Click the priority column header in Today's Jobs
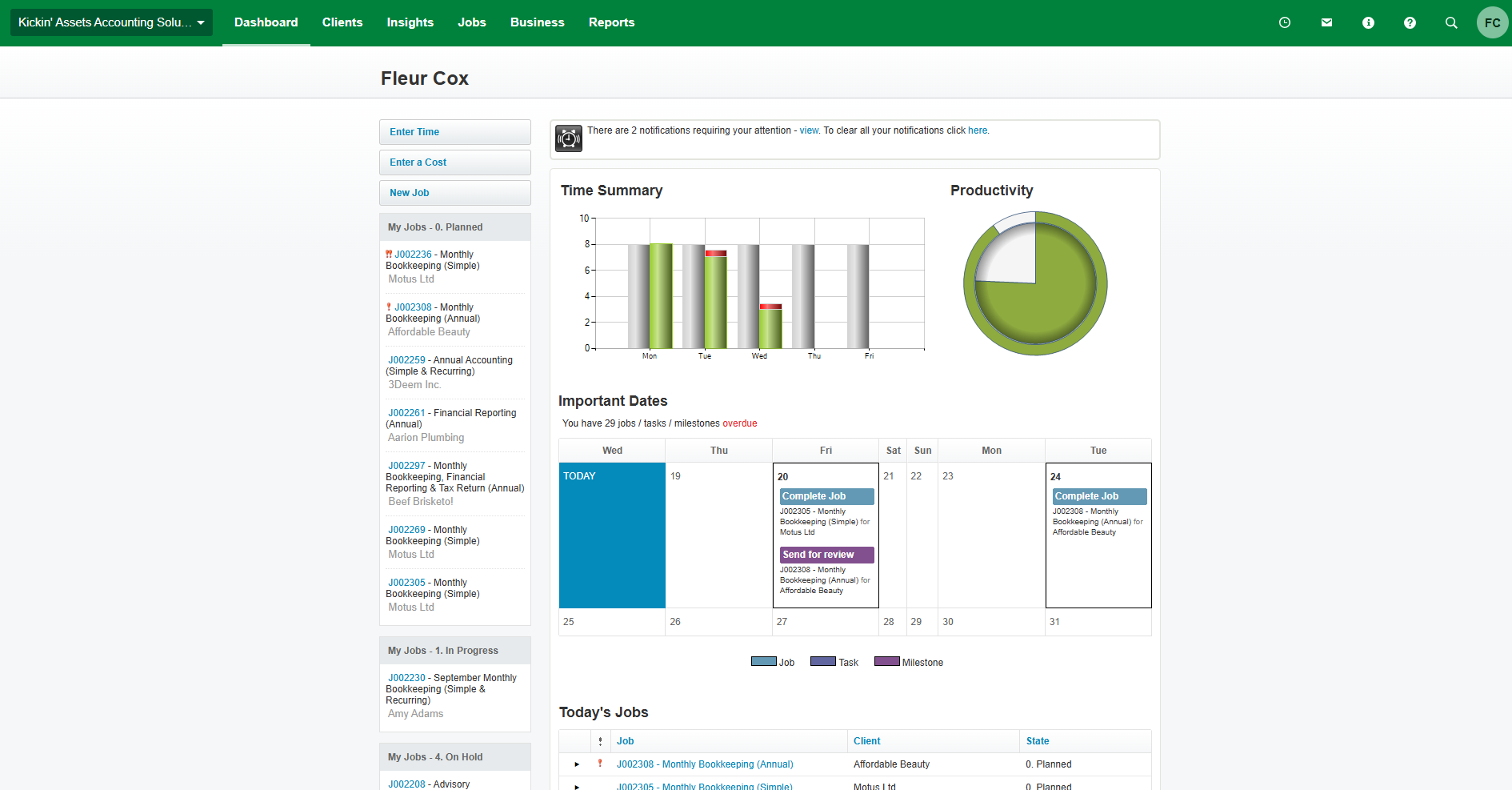Screen dimensions: 1512x790 click(x=602, y=741)
